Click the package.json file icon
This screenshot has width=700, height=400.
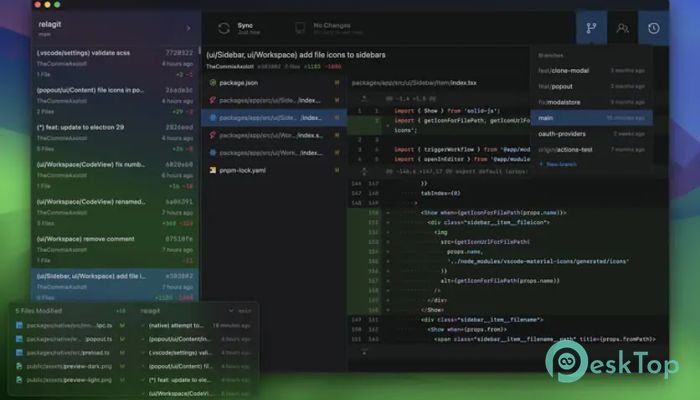[213, 83]
